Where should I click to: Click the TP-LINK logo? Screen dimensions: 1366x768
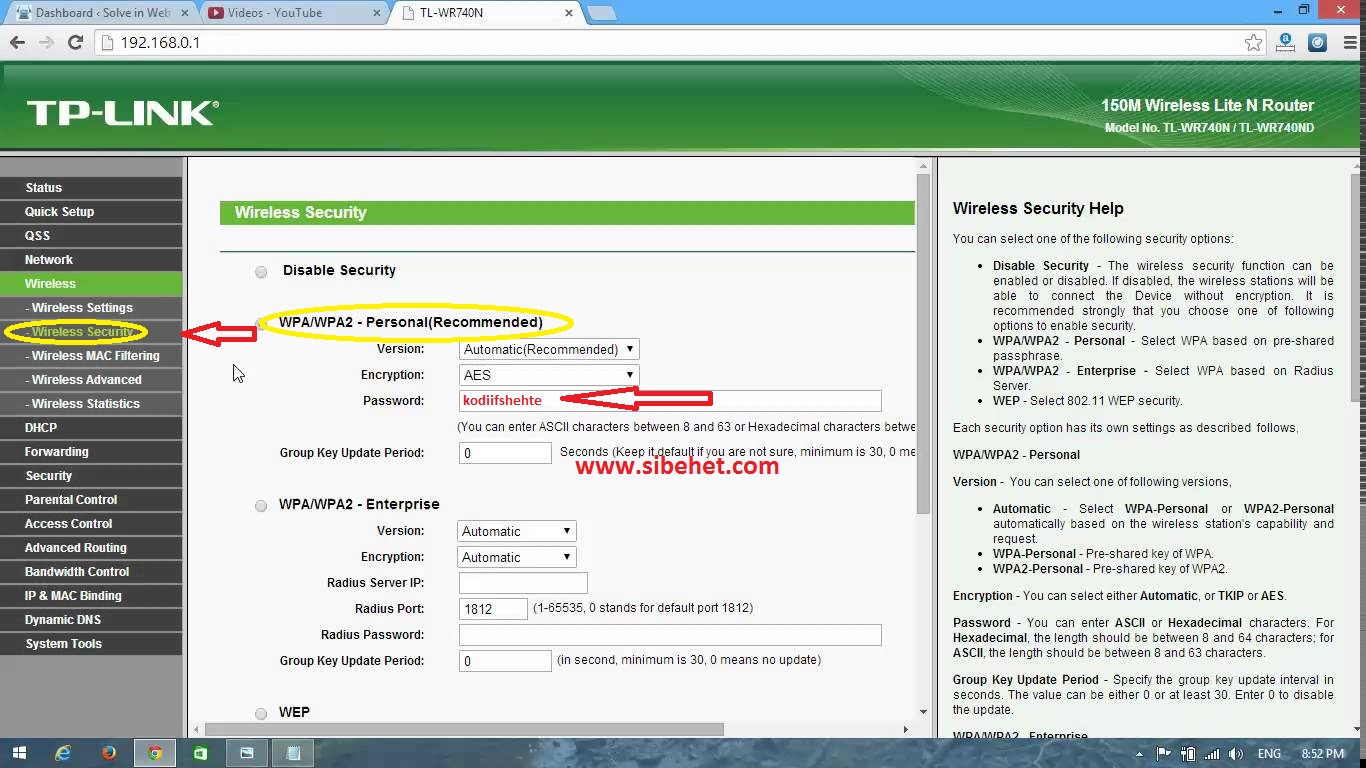122,113
